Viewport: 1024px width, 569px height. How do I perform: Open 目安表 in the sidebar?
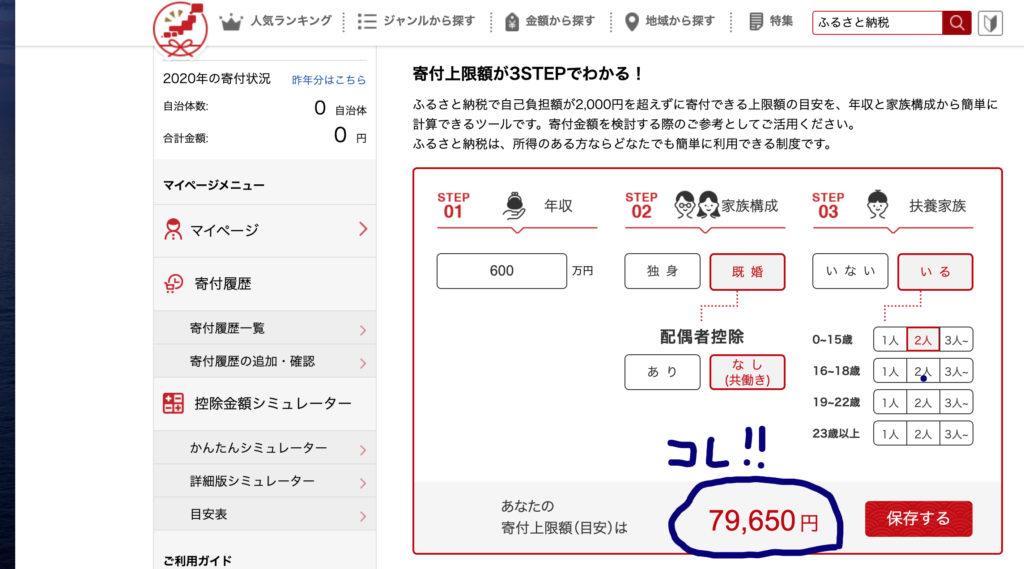tap(264, 515)
